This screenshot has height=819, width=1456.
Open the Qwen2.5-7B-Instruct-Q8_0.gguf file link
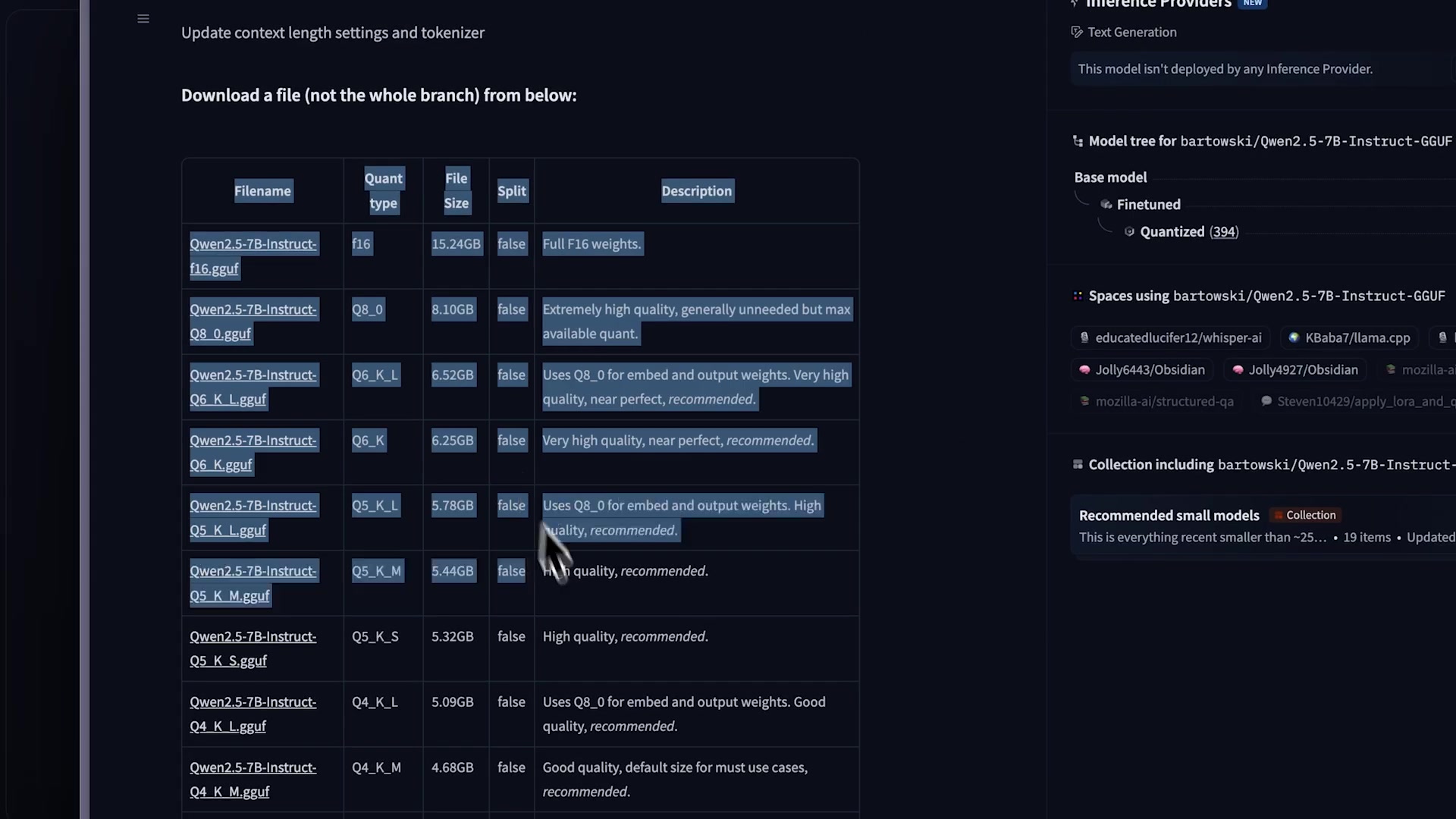(253, 322)
